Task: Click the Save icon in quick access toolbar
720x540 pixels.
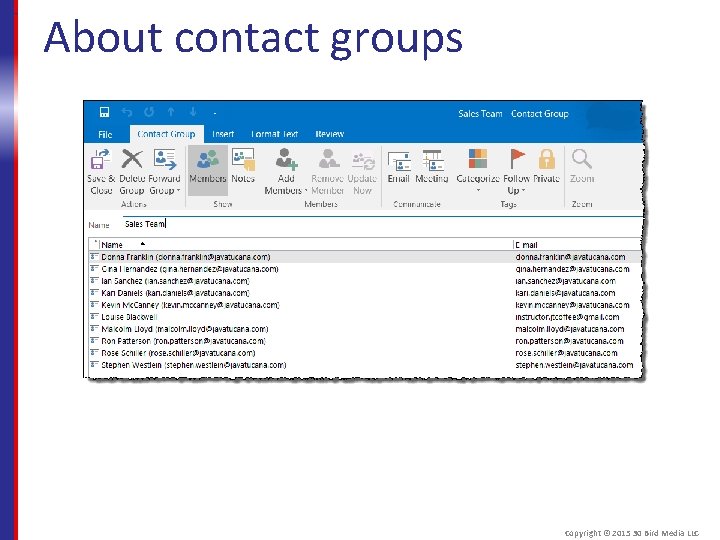Action: point(104,112)
